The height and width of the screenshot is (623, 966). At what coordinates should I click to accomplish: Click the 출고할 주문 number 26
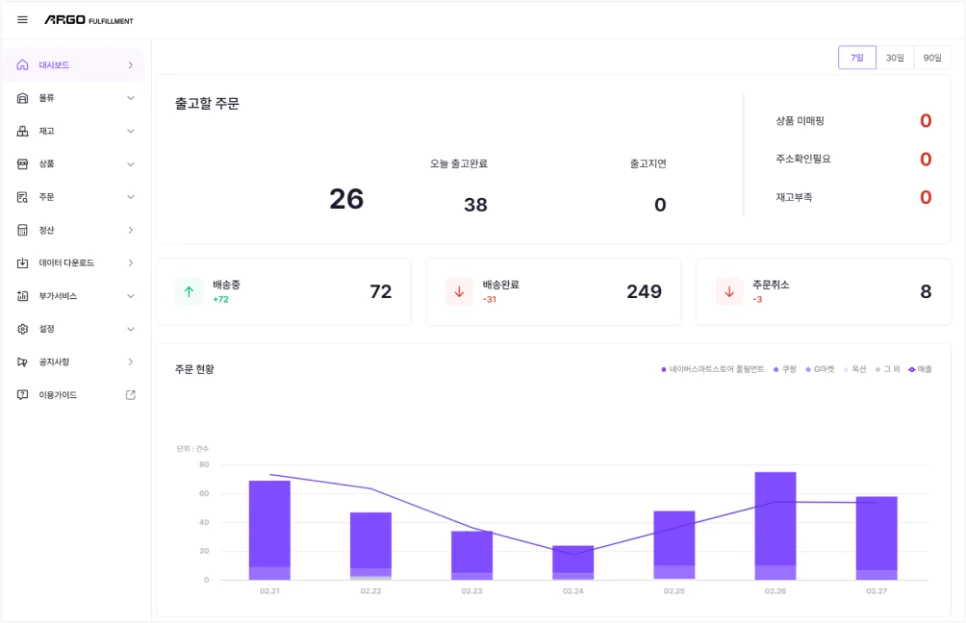(346, 199)
